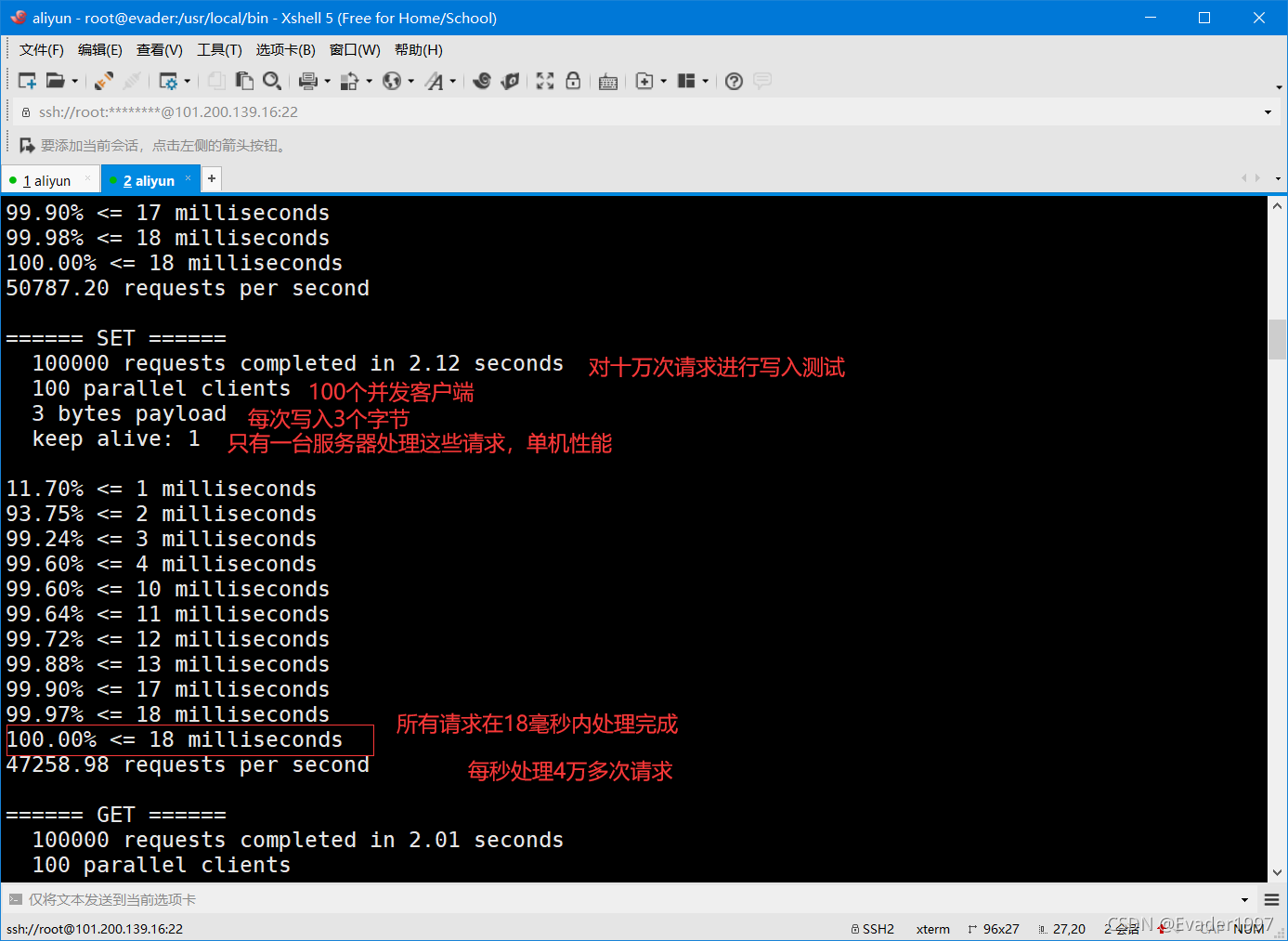Click the keyboard mapping icon
The width and height of the screenshot is (1288, 941).
608,82
